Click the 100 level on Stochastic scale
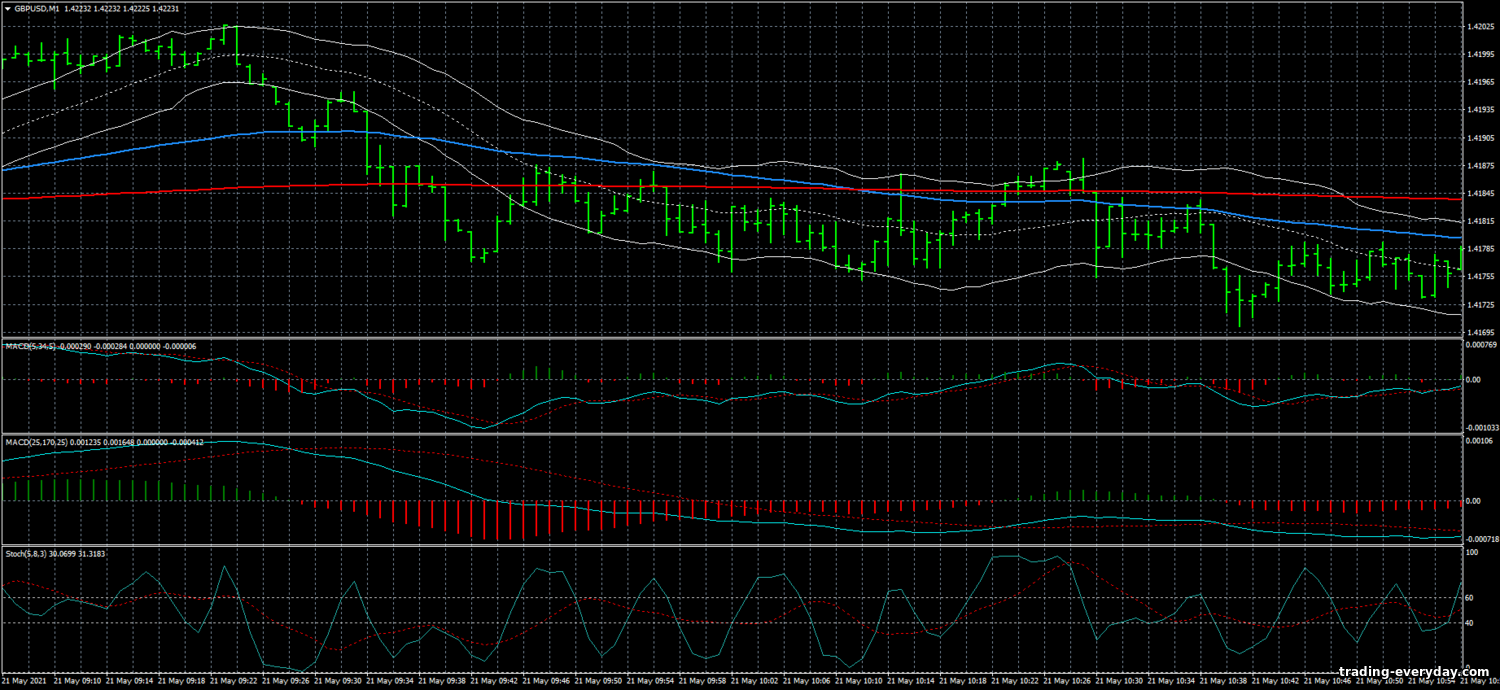The height and width of the screenshot is (690, 1500). click(x=1472, y=552)
